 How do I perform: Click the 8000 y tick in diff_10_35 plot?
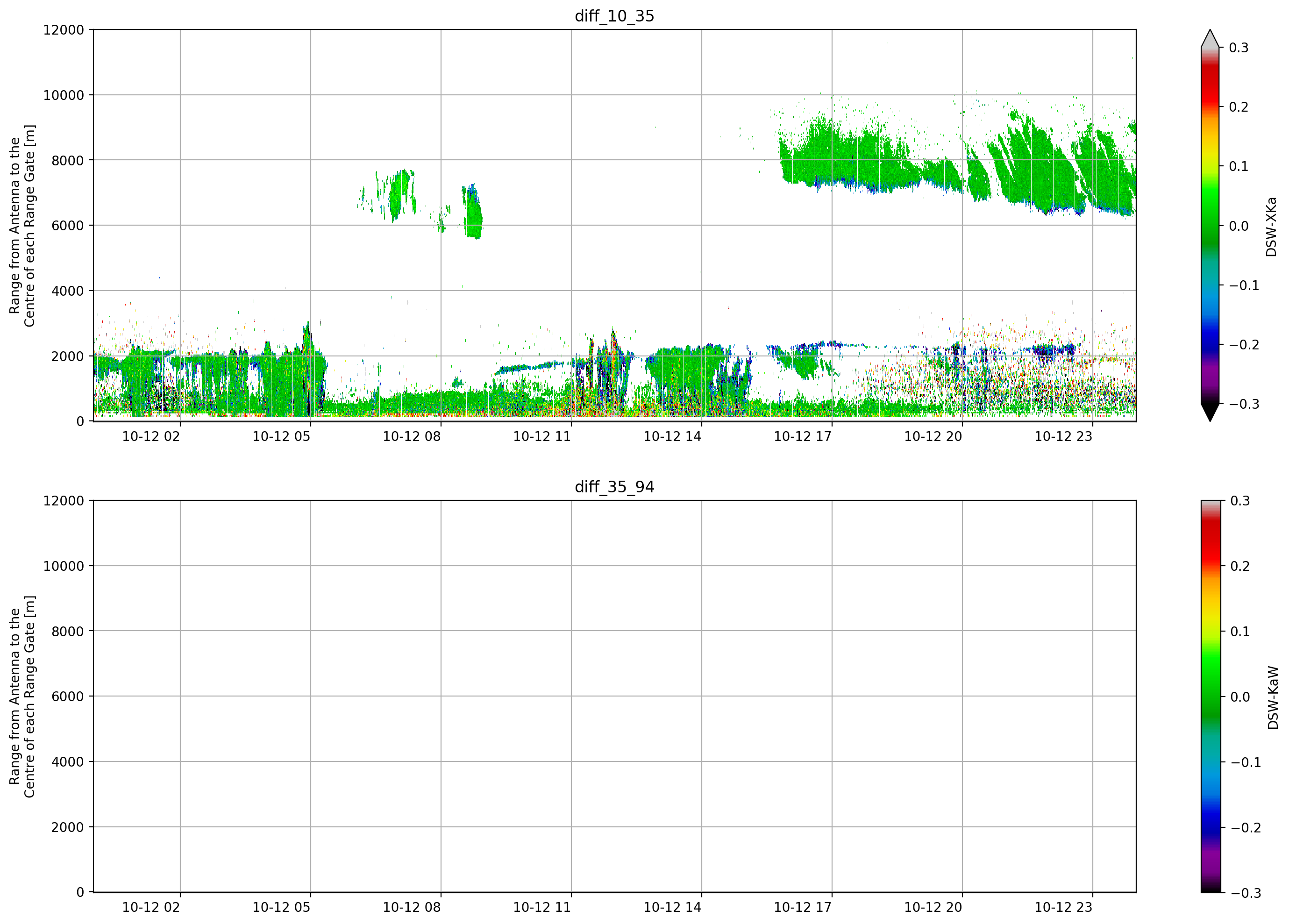68,161
